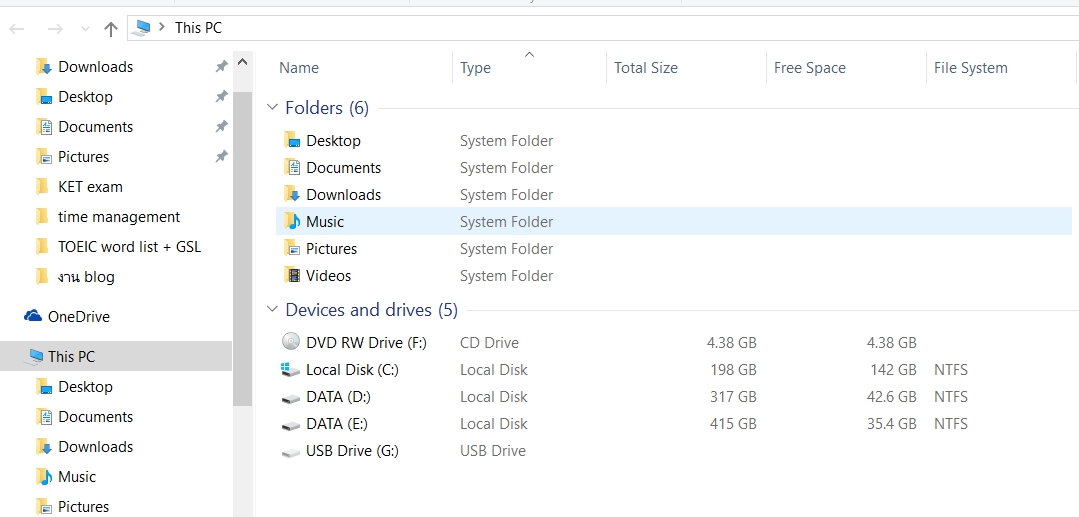Click the OneDrive cloud icon in navigation pane
This screenshot has width=1079, height=517.
[x=33, y=316]
